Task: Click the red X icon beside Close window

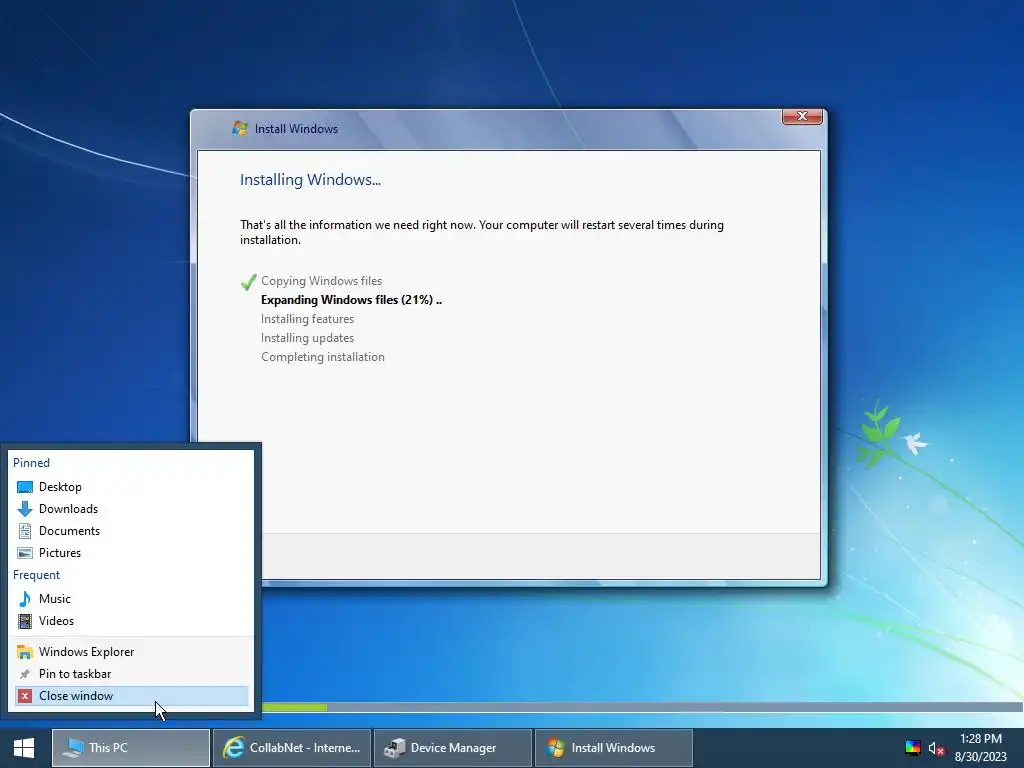Action: pos(25,696)
